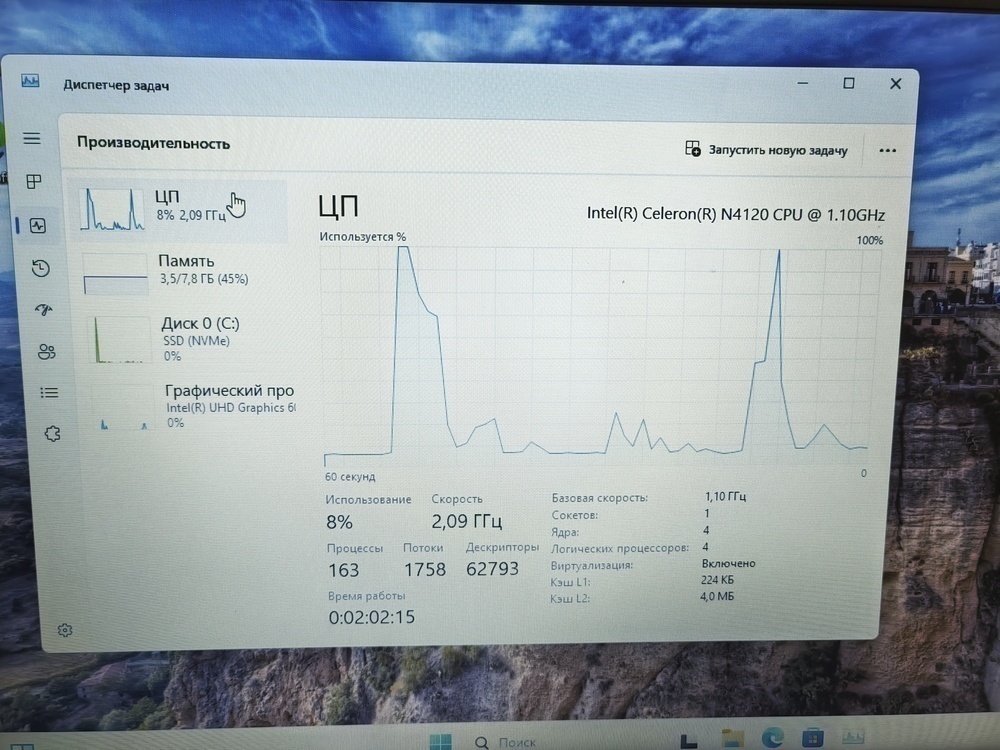Click the speed value 2,09 ГГц under Скорость
1000x750 pixels.
pyautogui.click(x=466, y=522)
